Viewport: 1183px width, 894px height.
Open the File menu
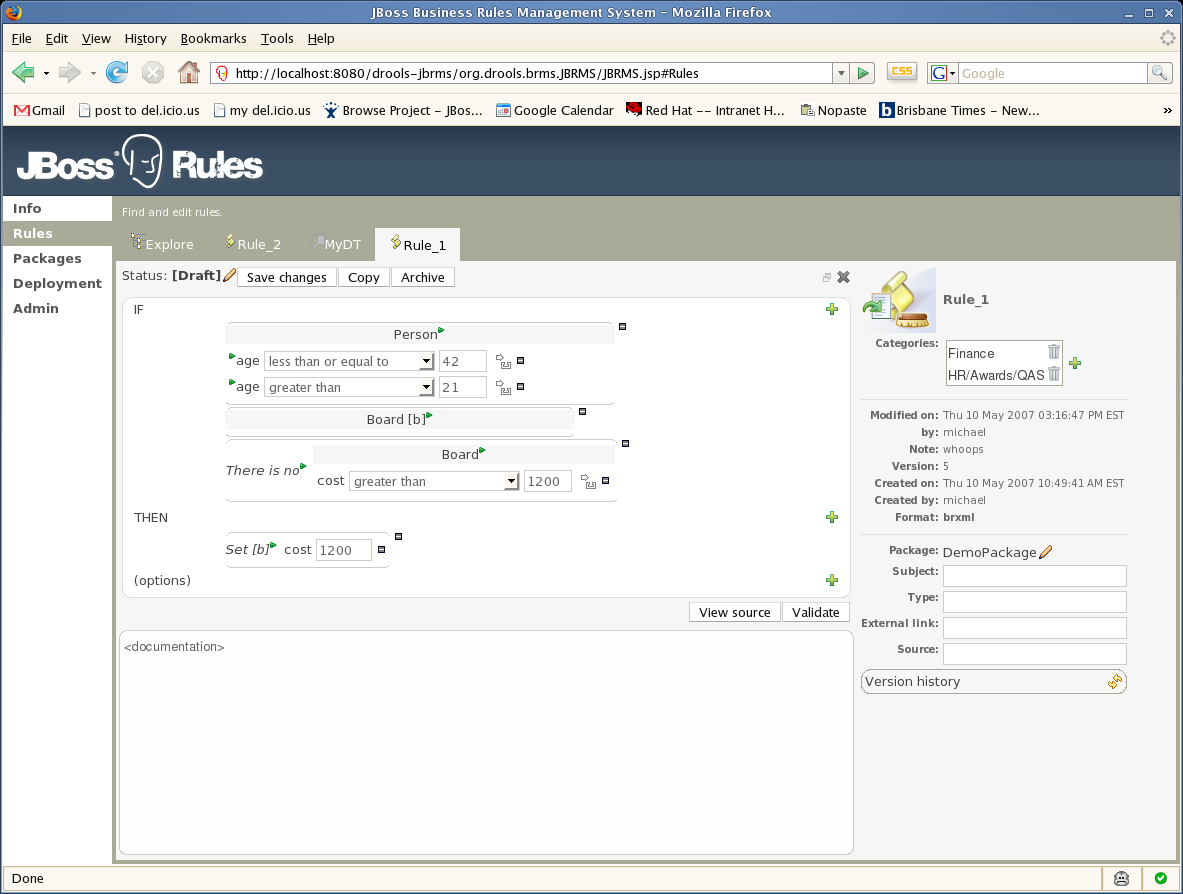(x=22, y=38)
